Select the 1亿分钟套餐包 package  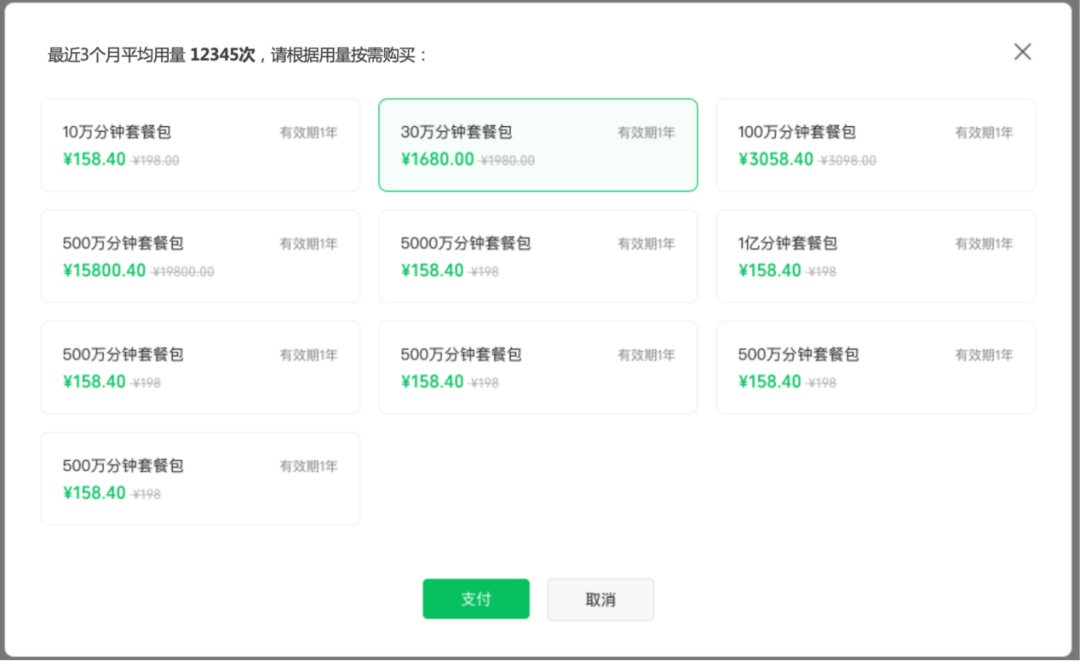pyautogui.click(x=875, y=256)
